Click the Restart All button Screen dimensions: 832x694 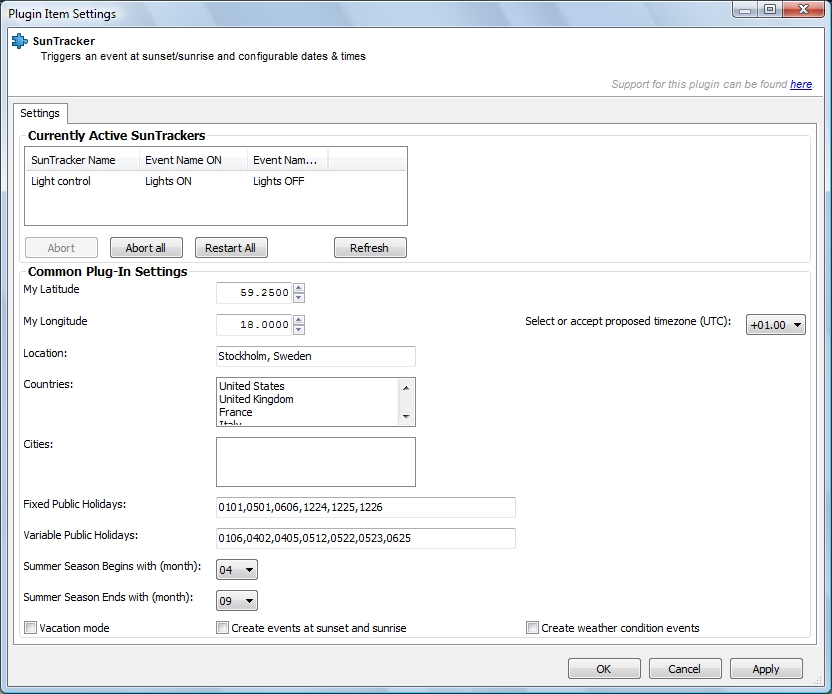click(231, 248)
